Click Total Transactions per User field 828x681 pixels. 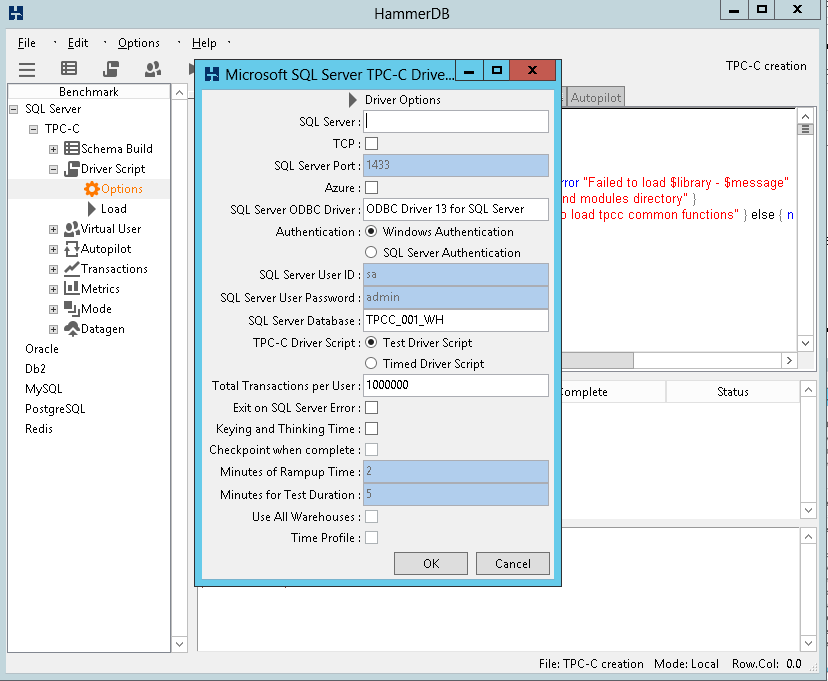pos(456,385)
